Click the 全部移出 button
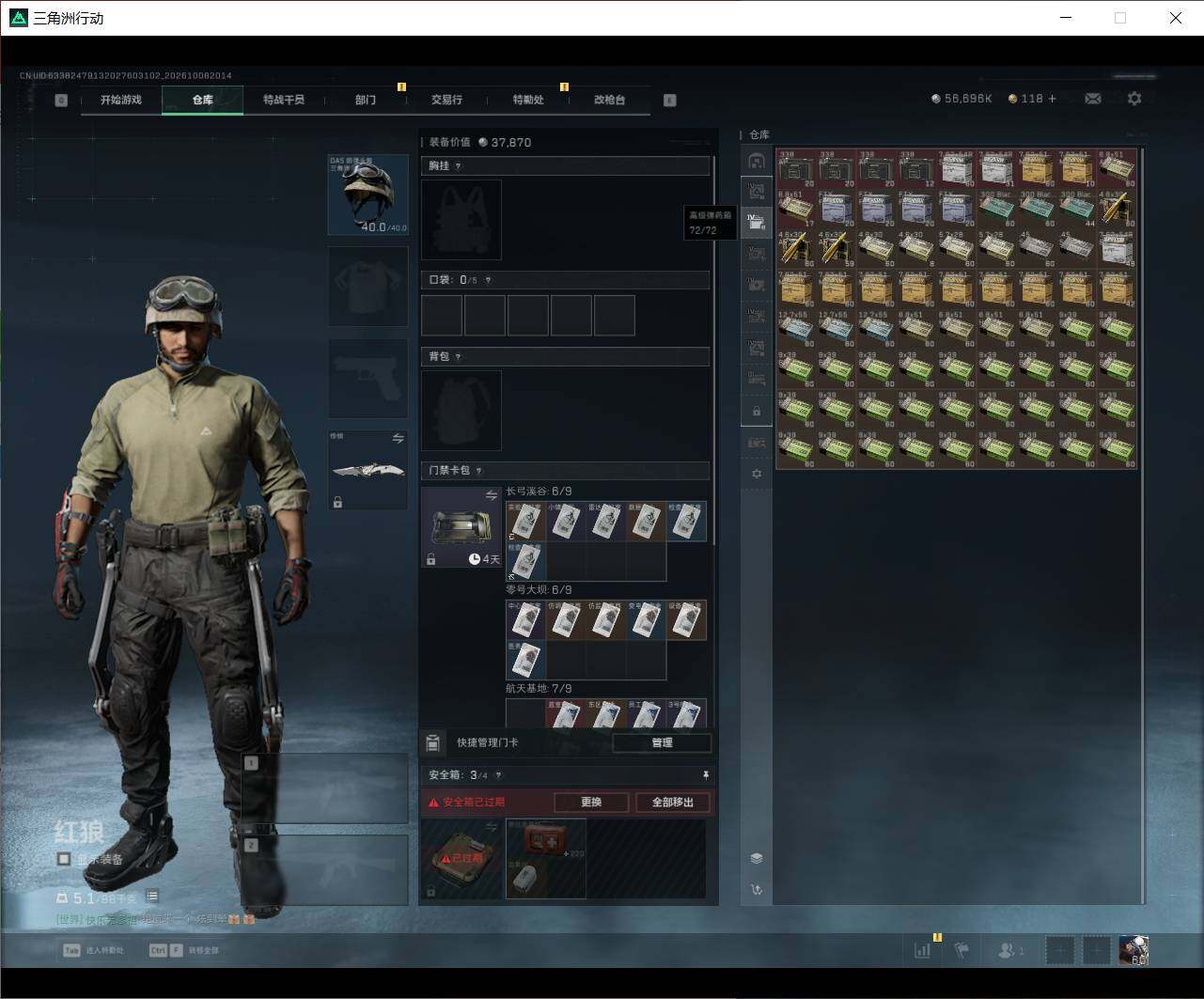Screen dimensions: 1204x999 pyautogui.click(x=673, y=802)
